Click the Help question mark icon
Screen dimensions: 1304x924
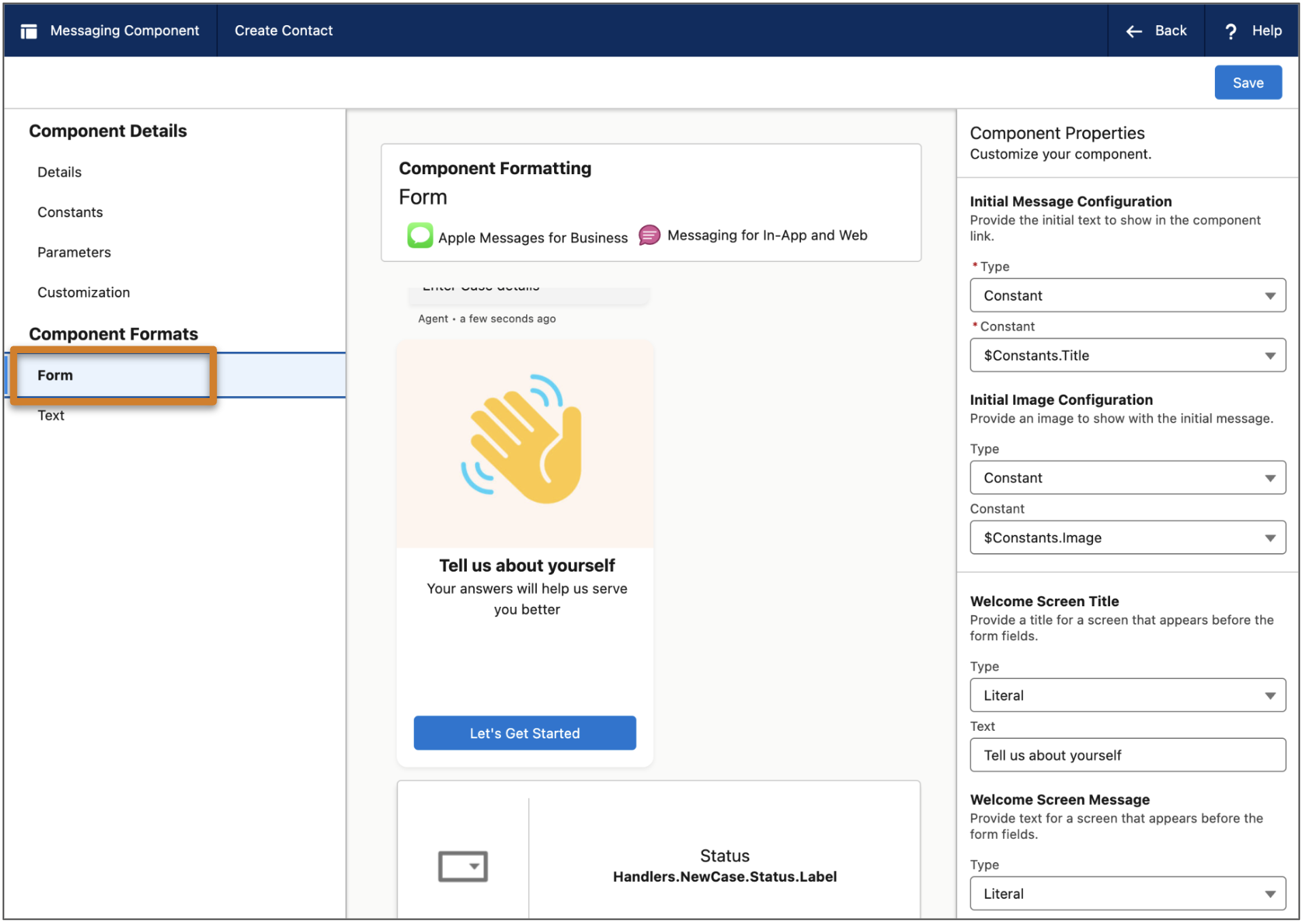(x=1230, y=31)
